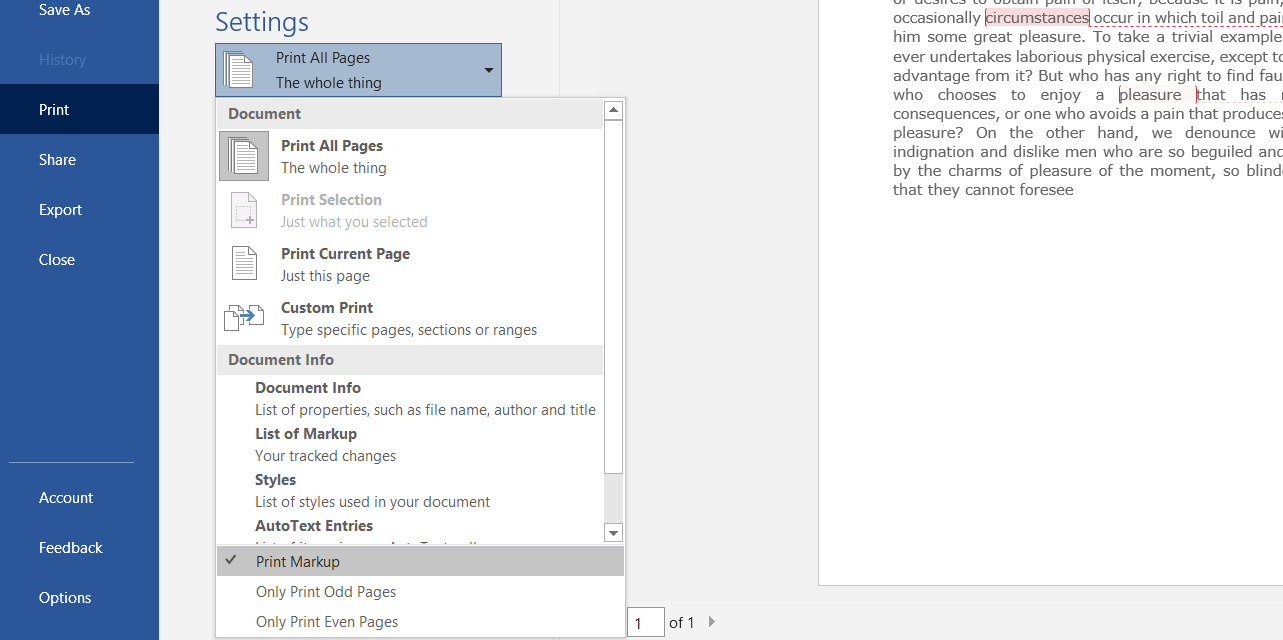The height and width of the screenshot is (640, 1283).
Task: Choose Print All Pages option in list
Action: coord(410,157)
